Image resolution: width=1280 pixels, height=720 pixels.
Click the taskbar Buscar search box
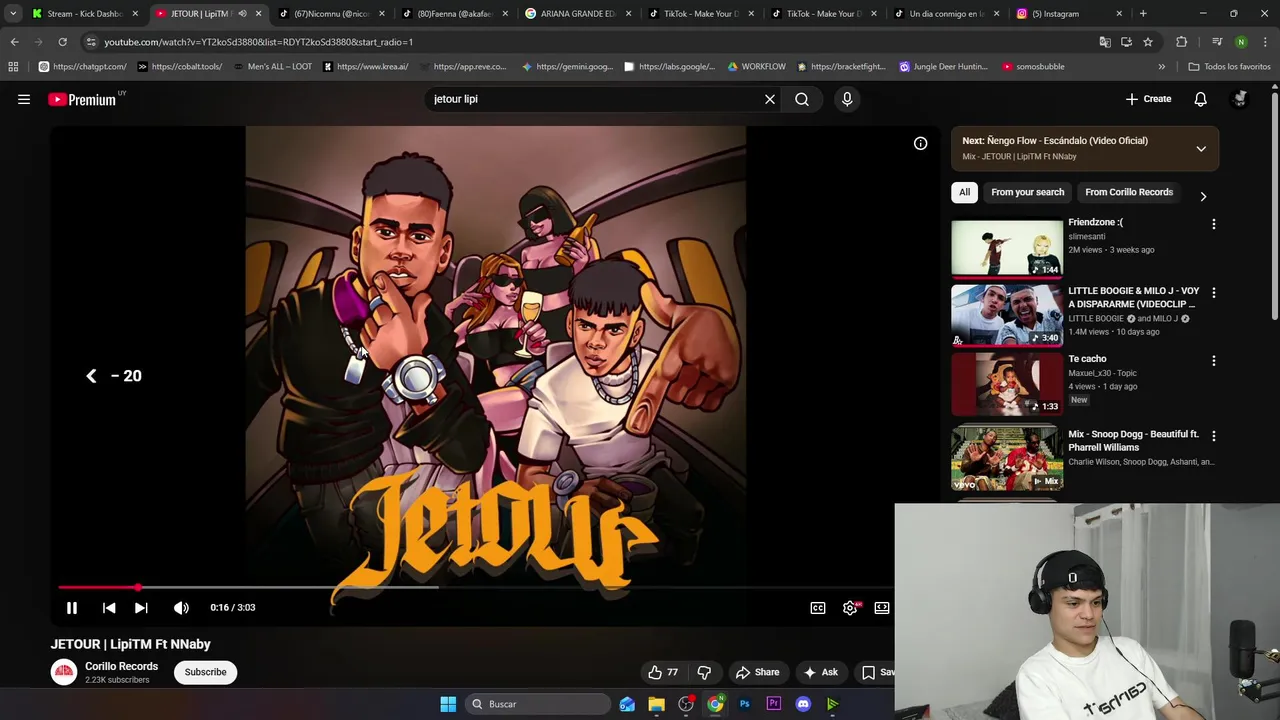coord(538,704)
